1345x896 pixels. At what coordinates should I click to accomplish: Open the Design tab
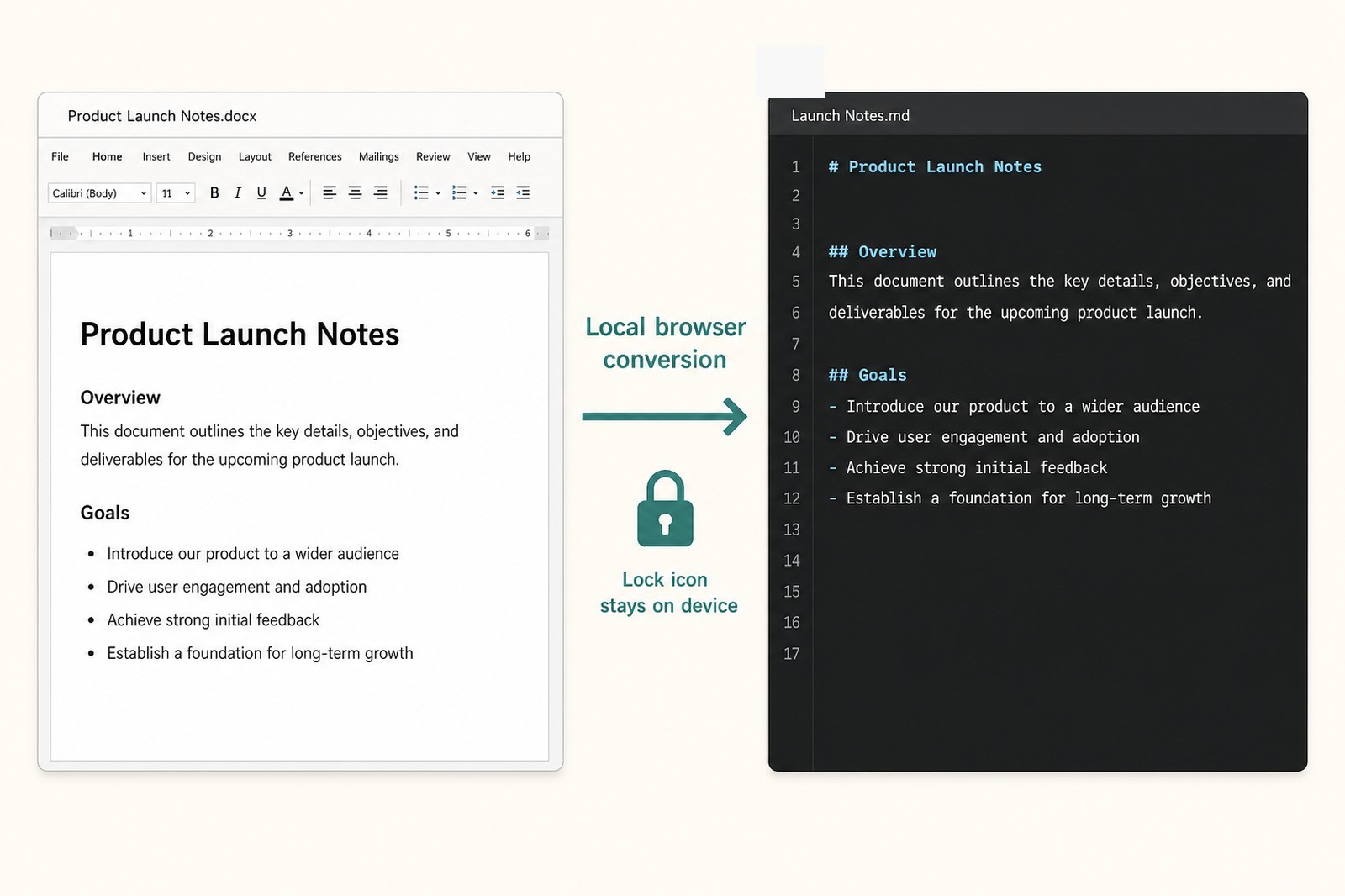(x=204, y=156)
